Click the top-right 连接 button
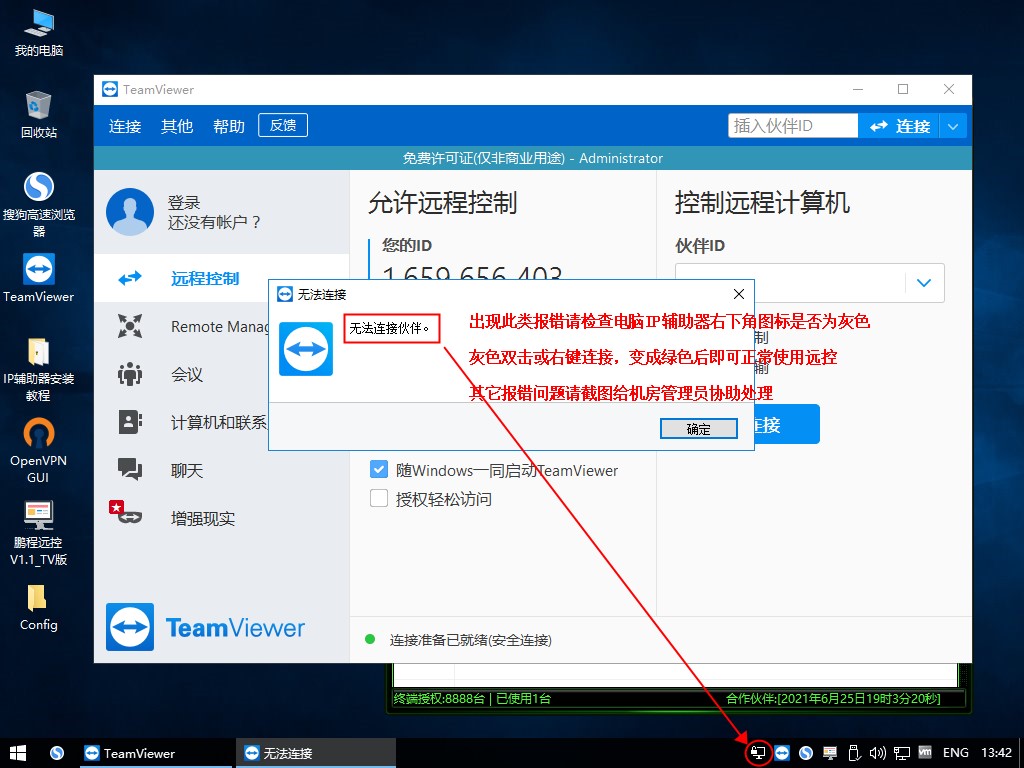Image resolution: width=1024 pixels, height=768 pixels. (899, 127)
